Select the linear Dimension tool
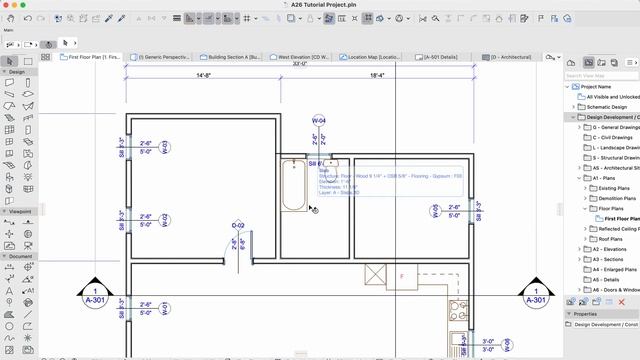 coord(9,267)
